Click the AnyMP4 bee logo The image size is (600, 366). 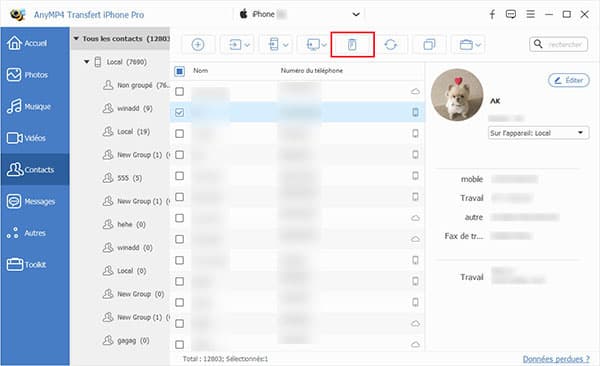tap(18, 15)
